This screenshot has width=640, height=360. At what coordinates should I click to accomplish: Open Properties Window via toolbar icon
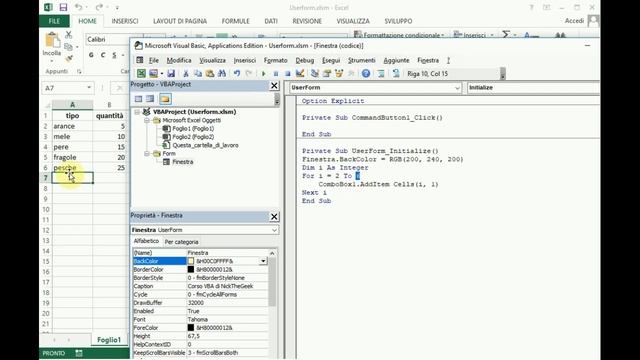[327, 73]
